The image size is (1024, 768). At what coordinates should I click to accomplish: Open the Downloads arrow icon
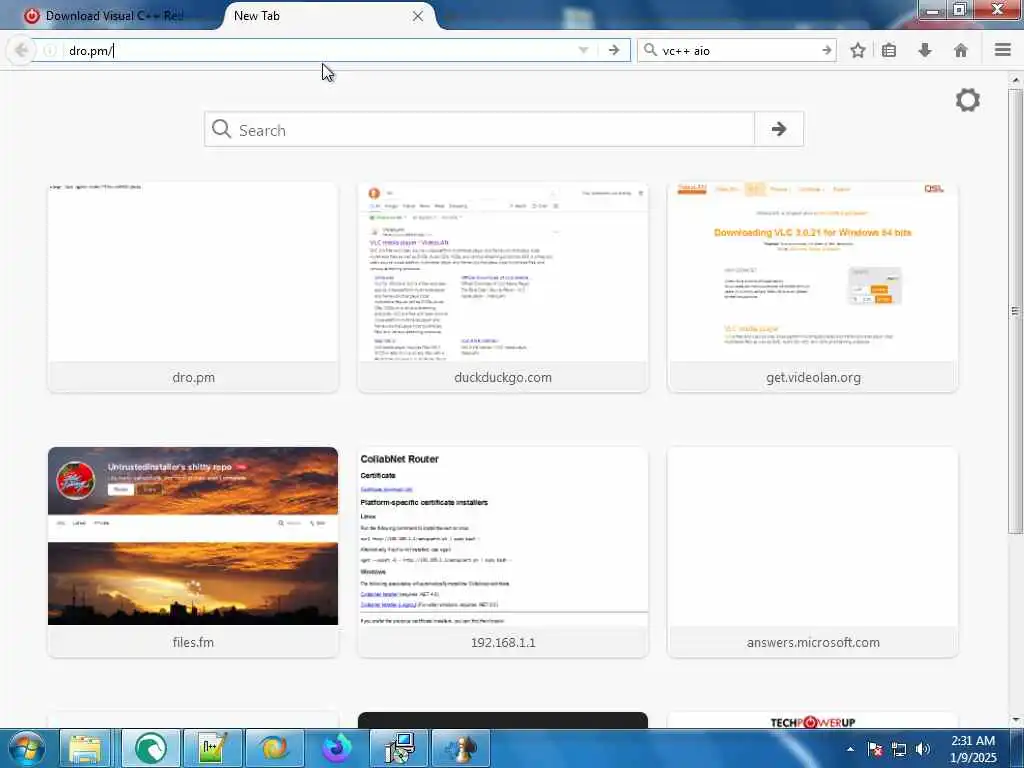(925, 50)
